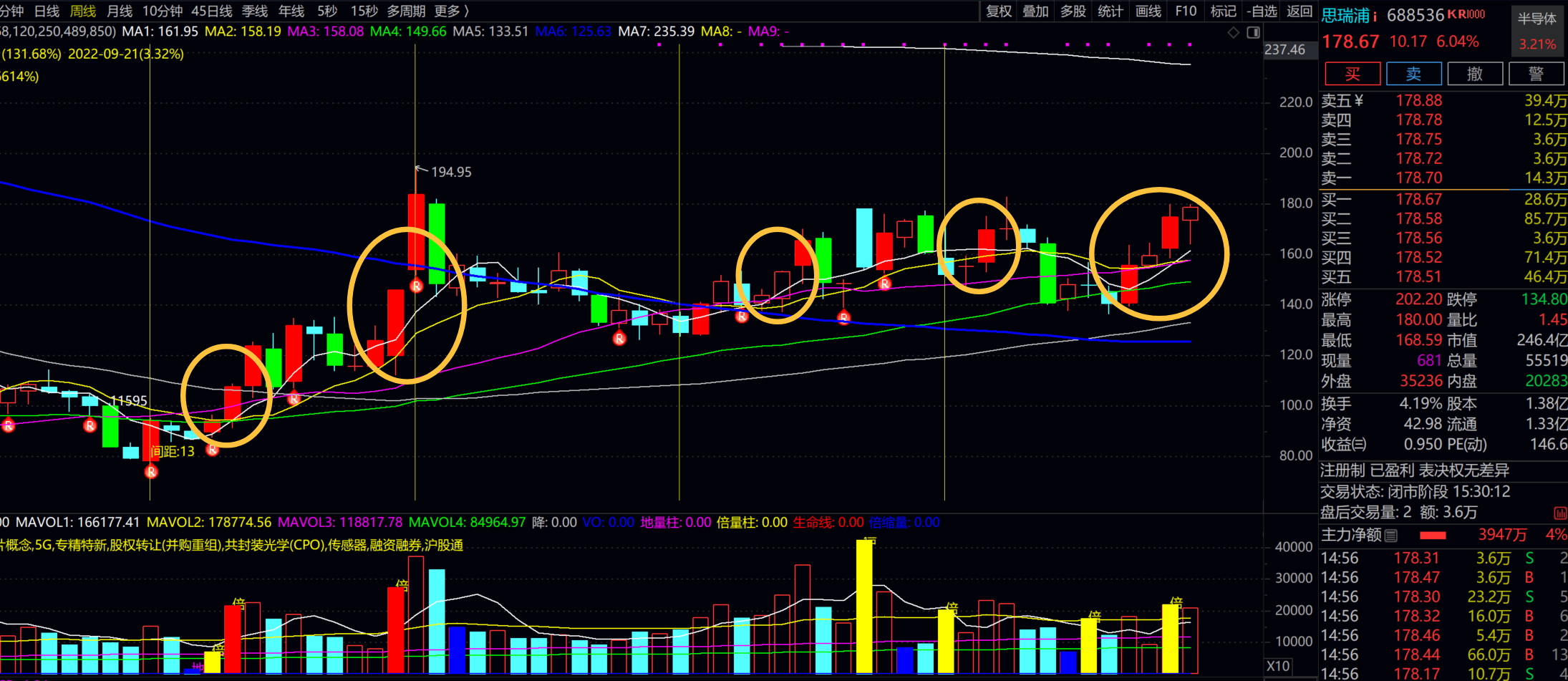The height and width of the screenshot is (681, 1568).
Task: Click the diamond icon above the chart
Action: (x=1233, y=32)
